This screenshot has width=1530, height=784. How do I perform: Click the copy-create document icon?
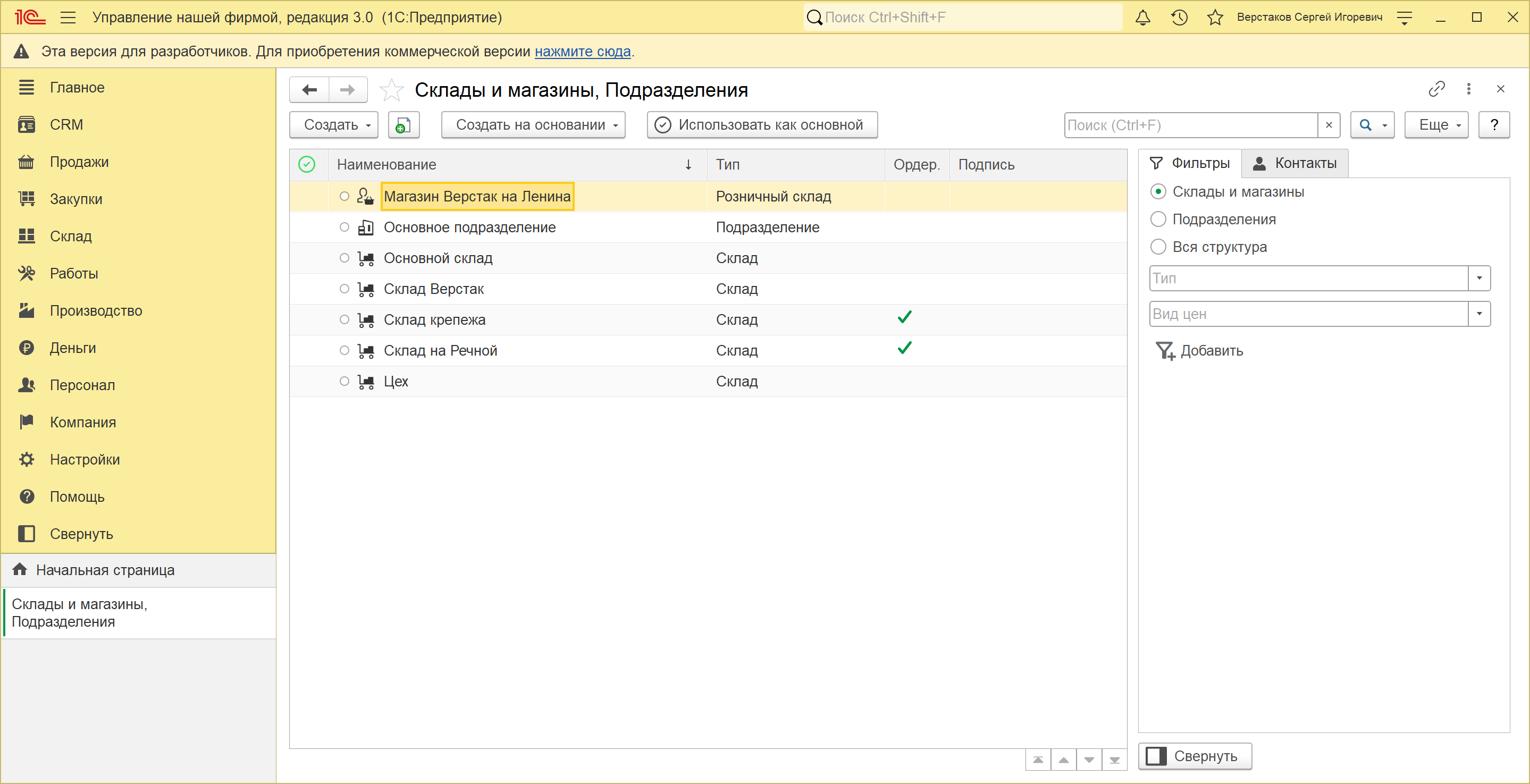pyautogui.click(x=404, y=125)
